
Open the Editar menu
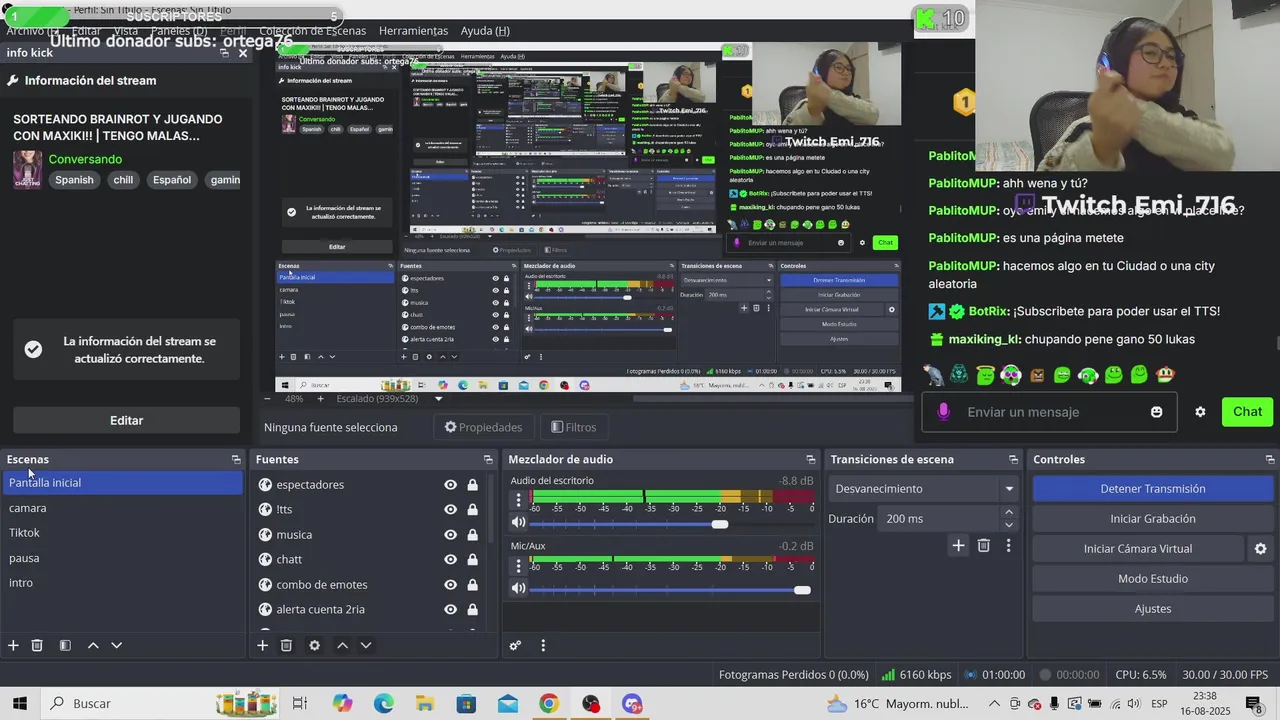86,31
